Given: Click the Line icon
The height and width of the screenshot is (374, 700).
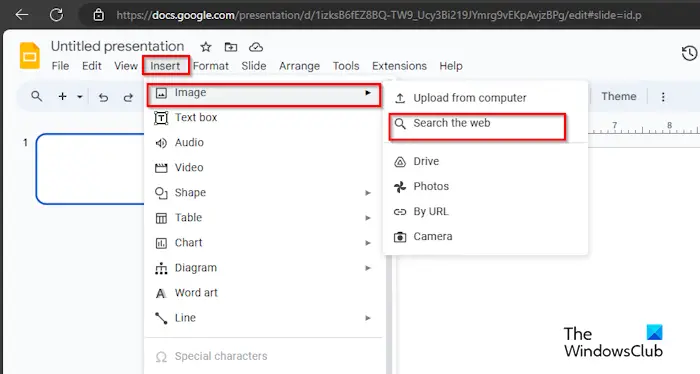Looking at the screenshot, I should [161, 318].
